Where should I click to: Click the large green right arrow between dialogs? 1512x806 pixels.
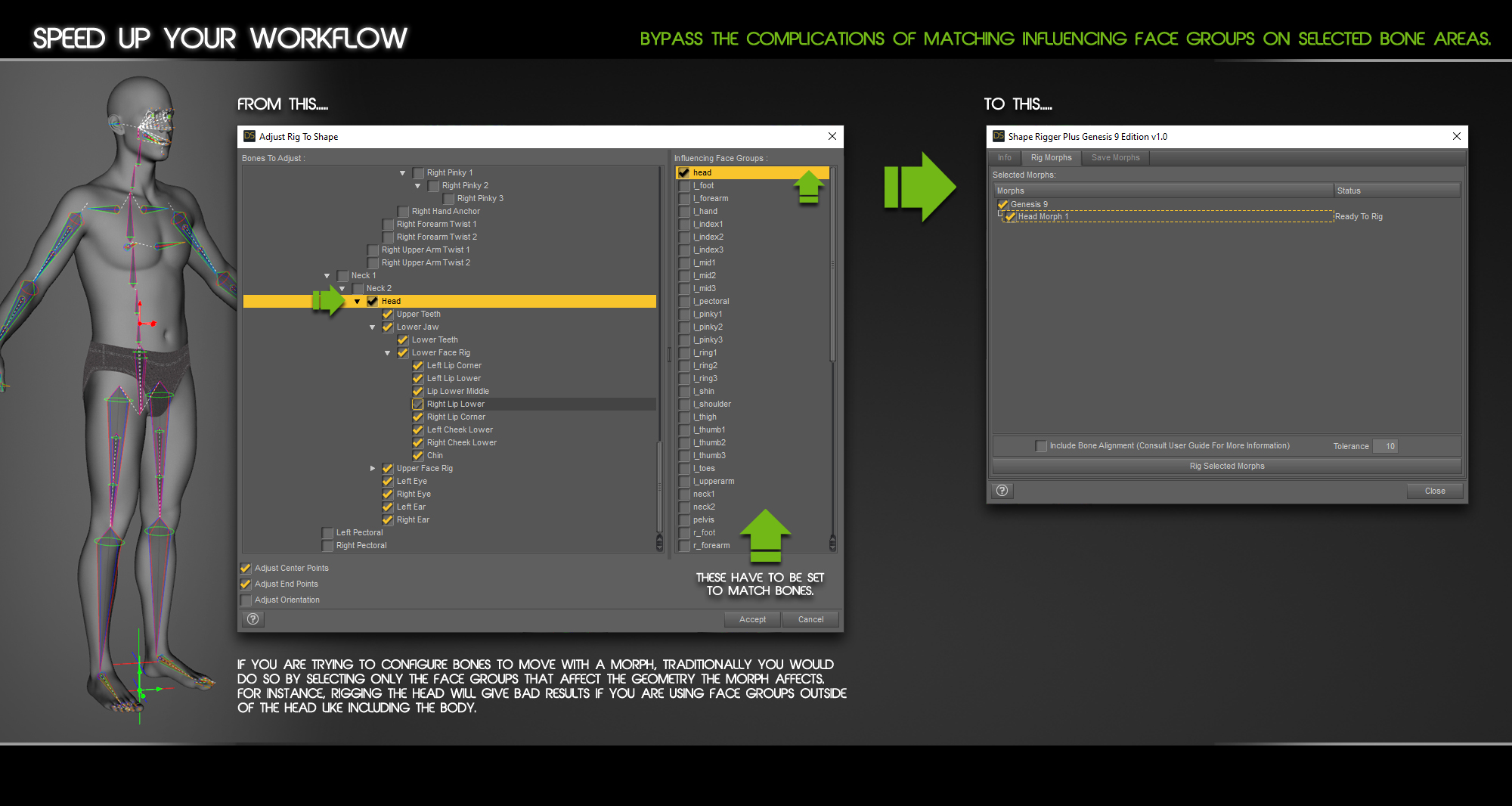point(919,188)
